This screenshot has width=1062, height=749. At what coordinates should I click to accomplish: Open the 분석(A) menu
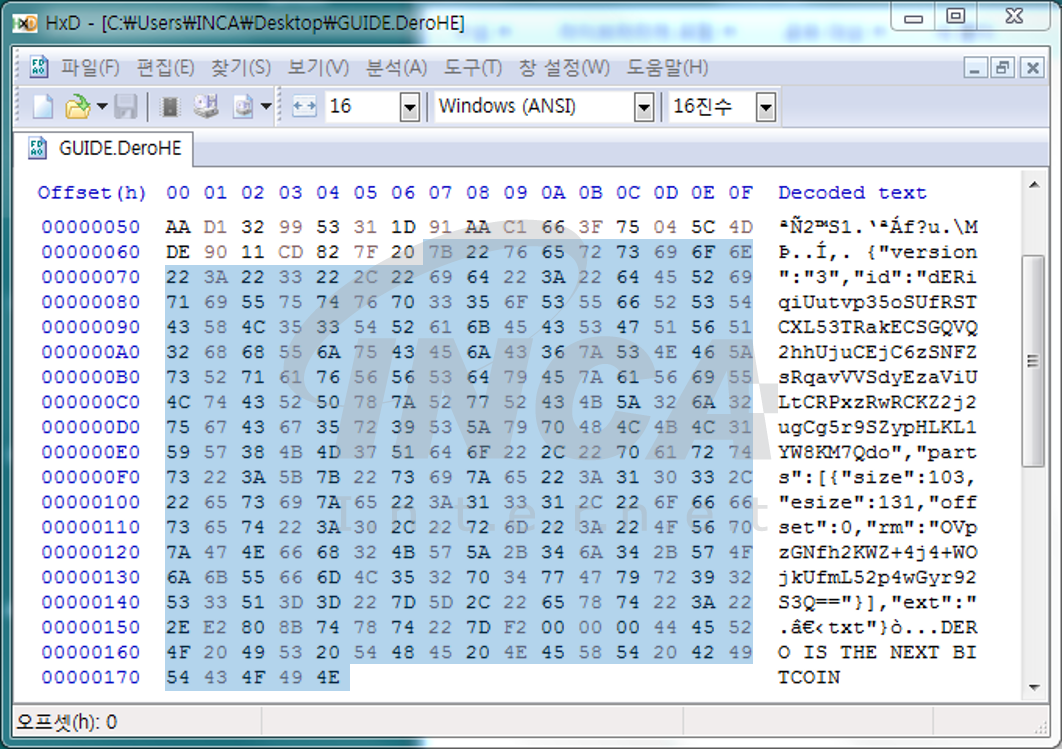pyautogui.click(x=396, y=68)
